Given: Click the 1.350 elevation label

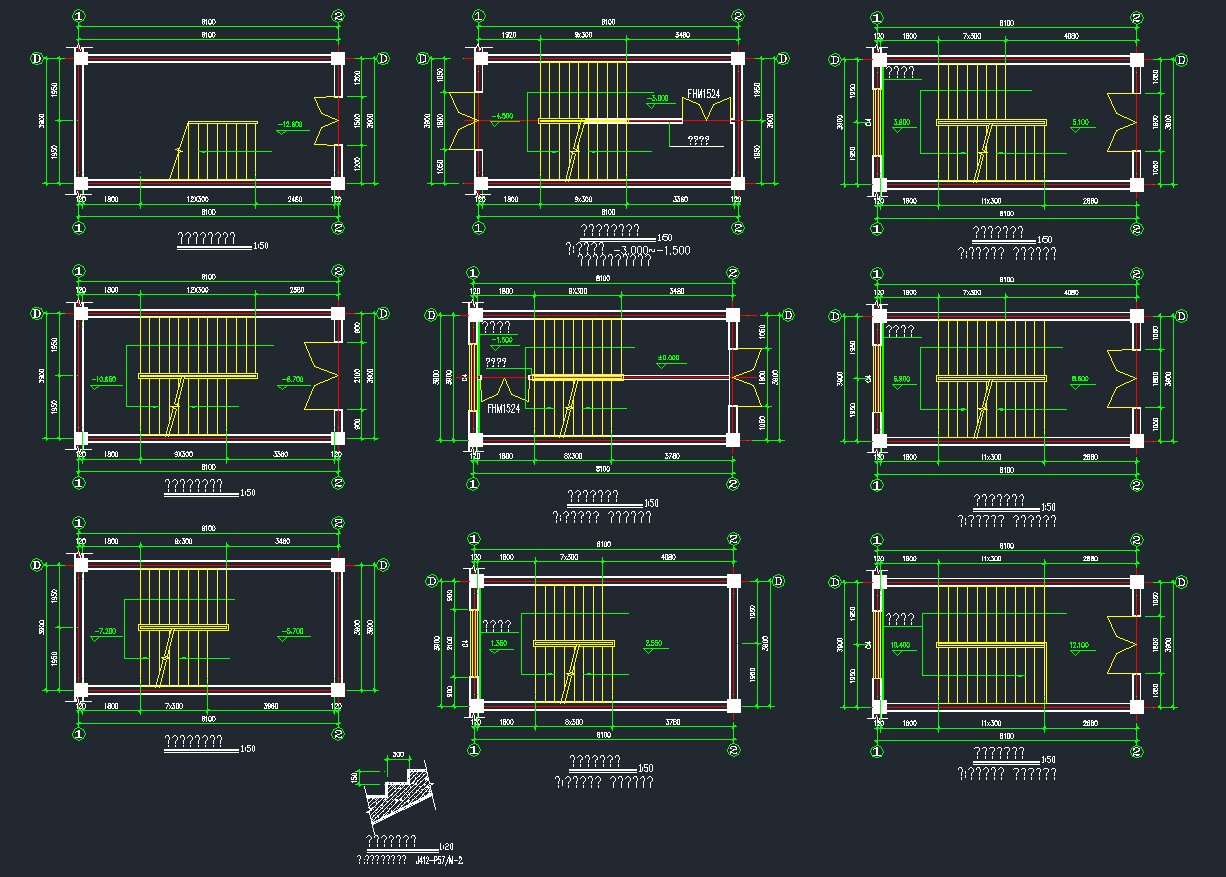Looking at the screenshot, I should click(502, 644).
